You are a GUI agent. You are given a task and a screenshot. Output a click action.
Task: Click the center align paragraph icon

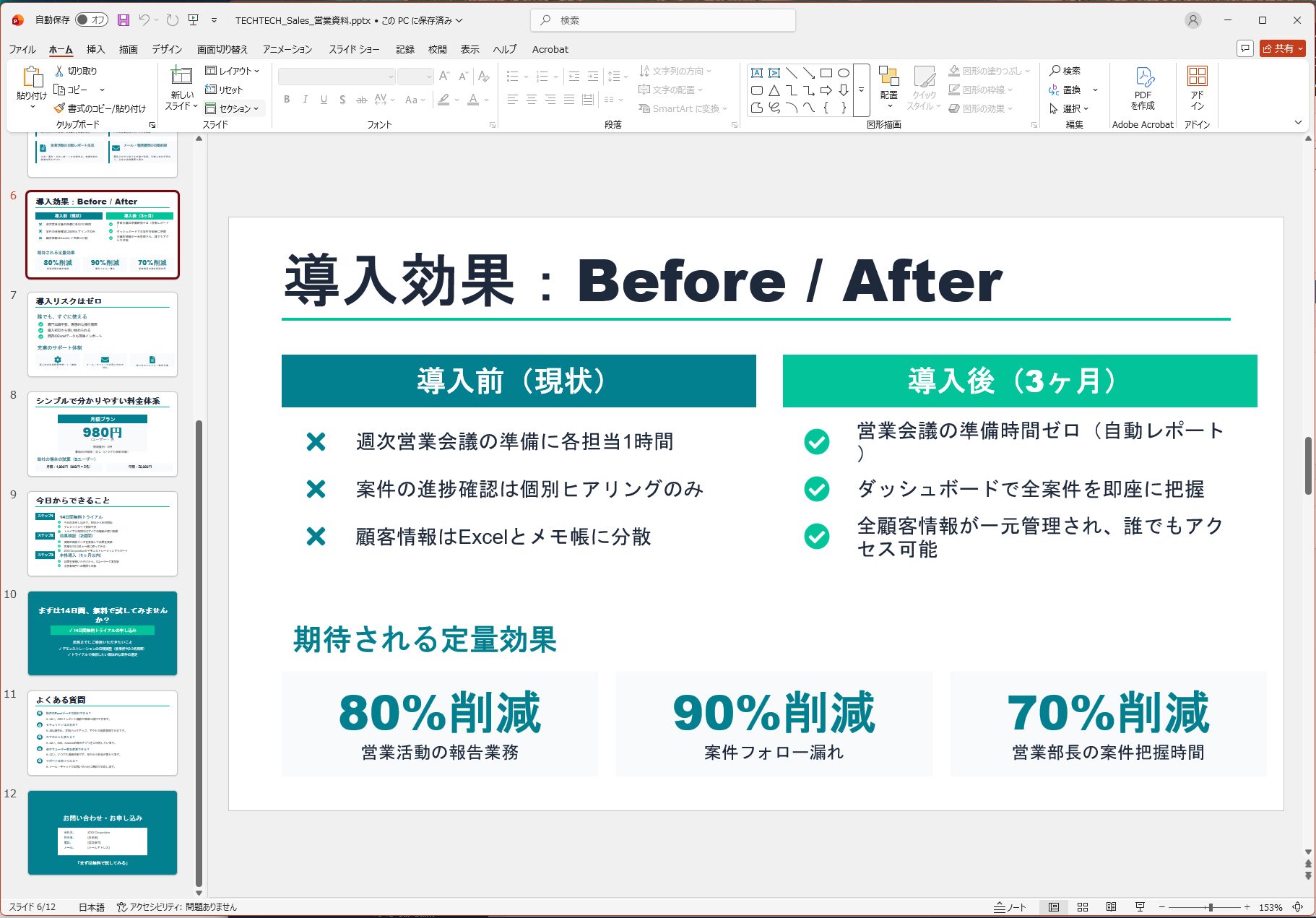pyautogui.click(x=531, y=100)
